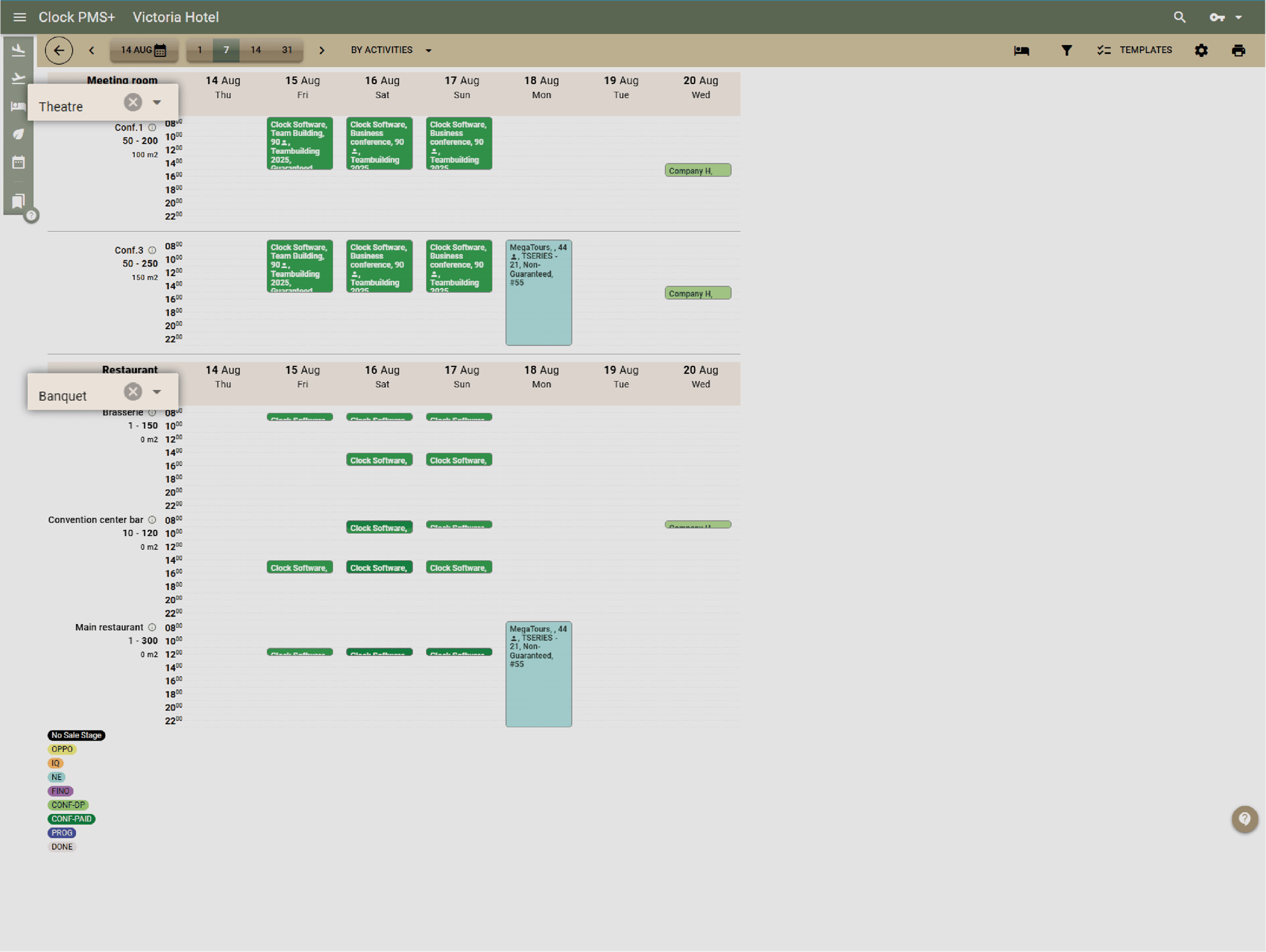
Task: Open the filter funnel icon in the toolbar
Action: click(1067, 50)
